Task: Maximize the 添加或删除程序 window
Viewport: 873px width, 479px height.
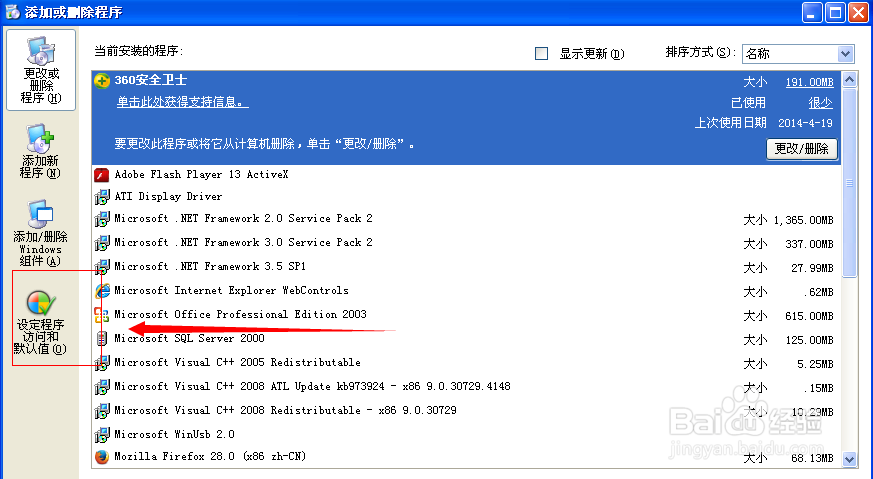Action: click(835, 12)
